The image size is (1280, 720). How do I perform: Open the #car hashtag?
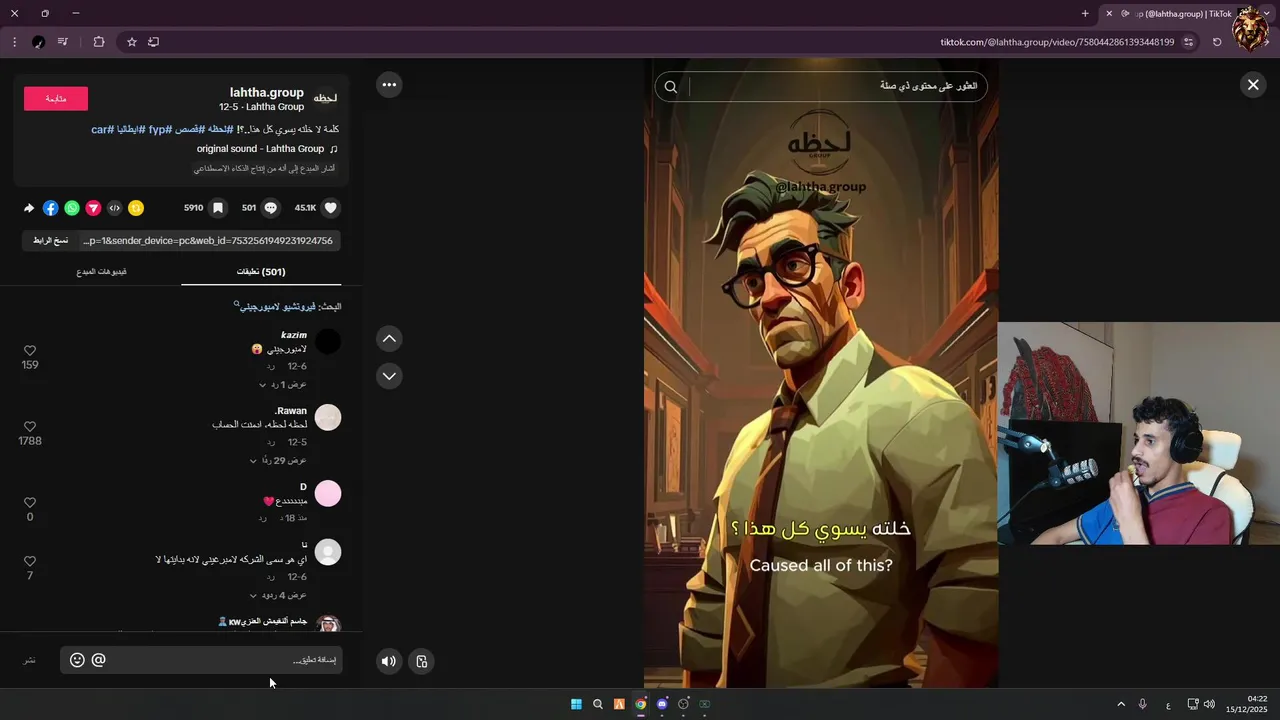102,130
